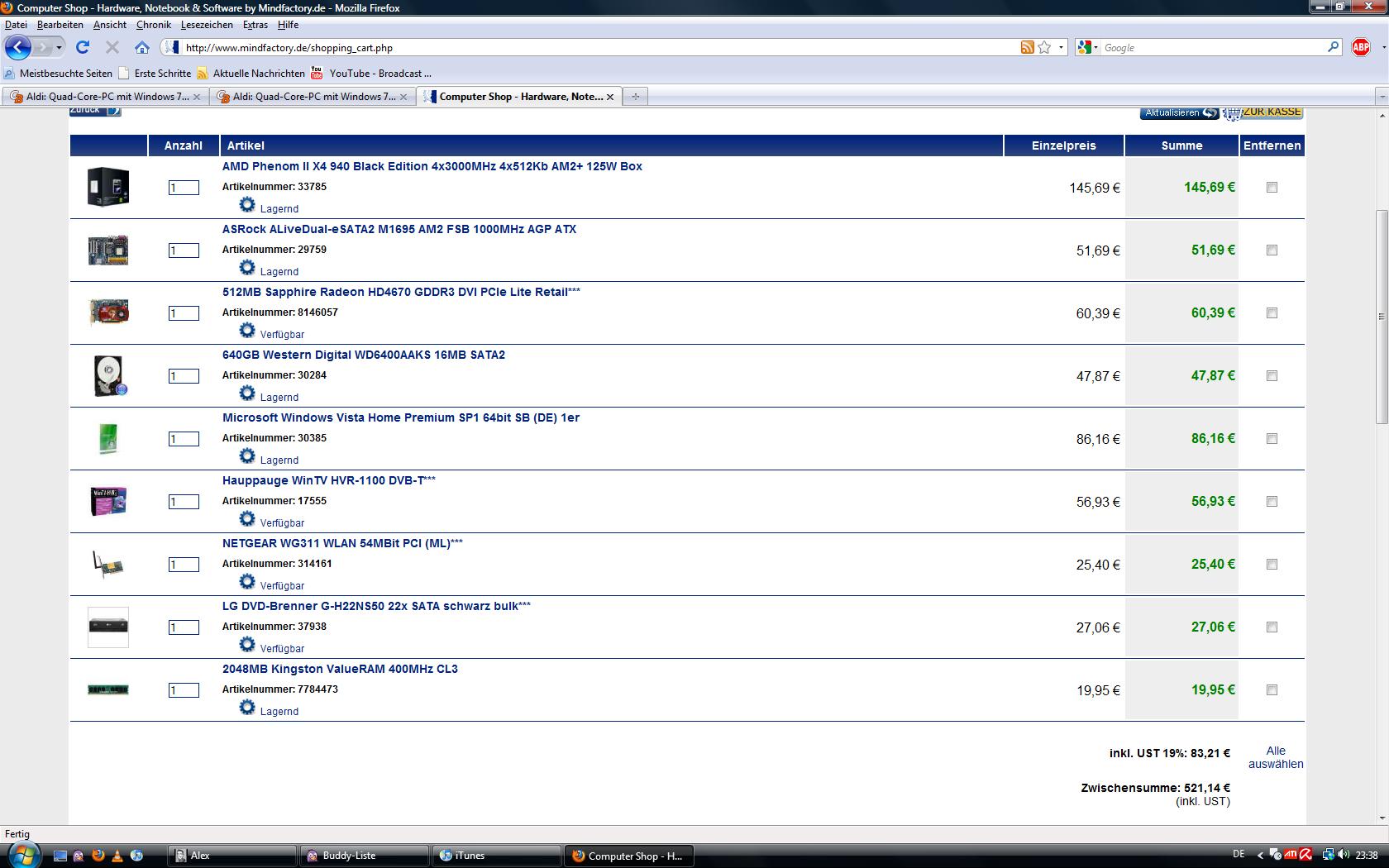Tick remove checkbox for LG DVD-Brenner
1389x868 pixels.
tap(1272, 627)
